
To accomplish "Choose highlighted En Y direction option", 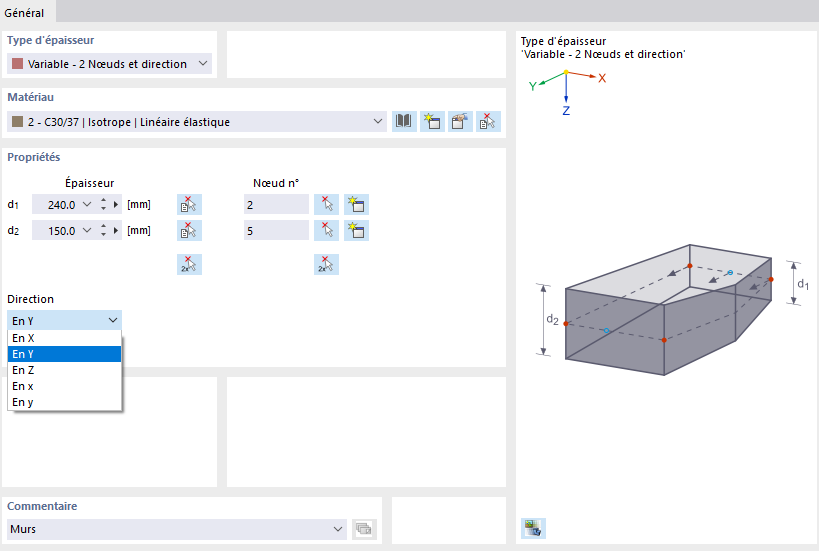I will tap(64, 354).
